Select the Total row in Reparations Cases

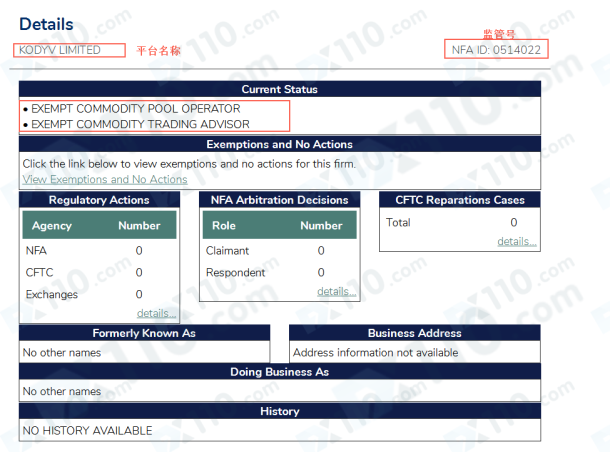tap(460, 222)
